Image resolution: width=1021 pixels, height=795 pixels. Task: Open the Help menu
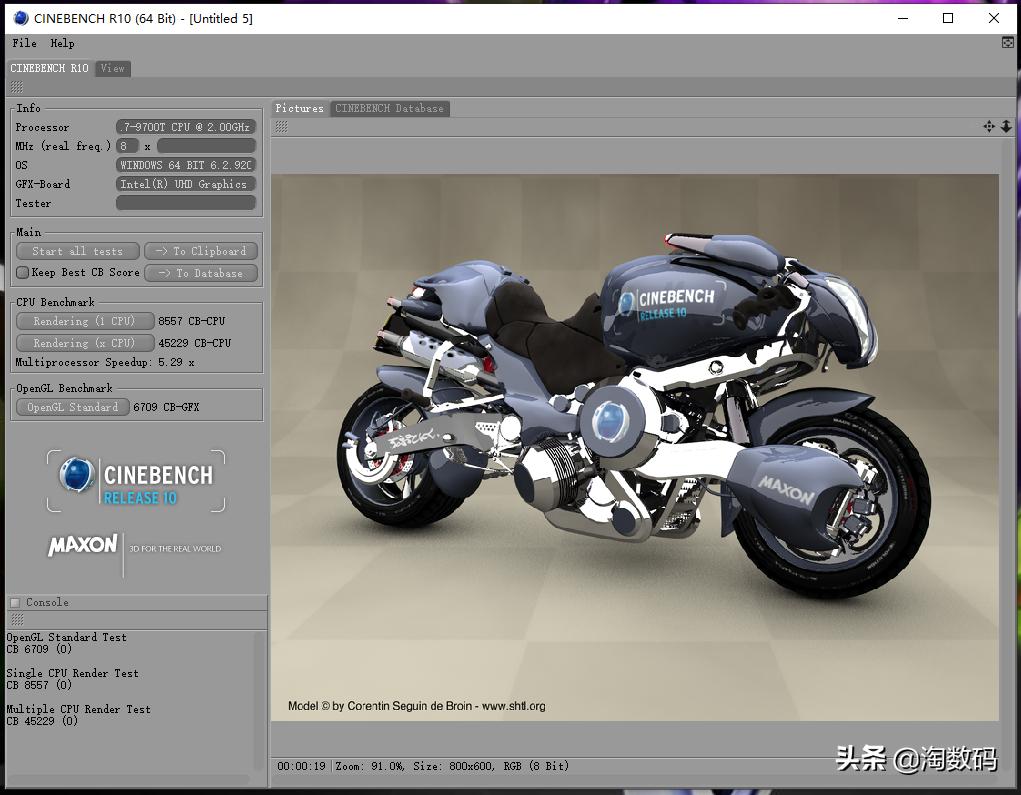[x=62, y=43]
